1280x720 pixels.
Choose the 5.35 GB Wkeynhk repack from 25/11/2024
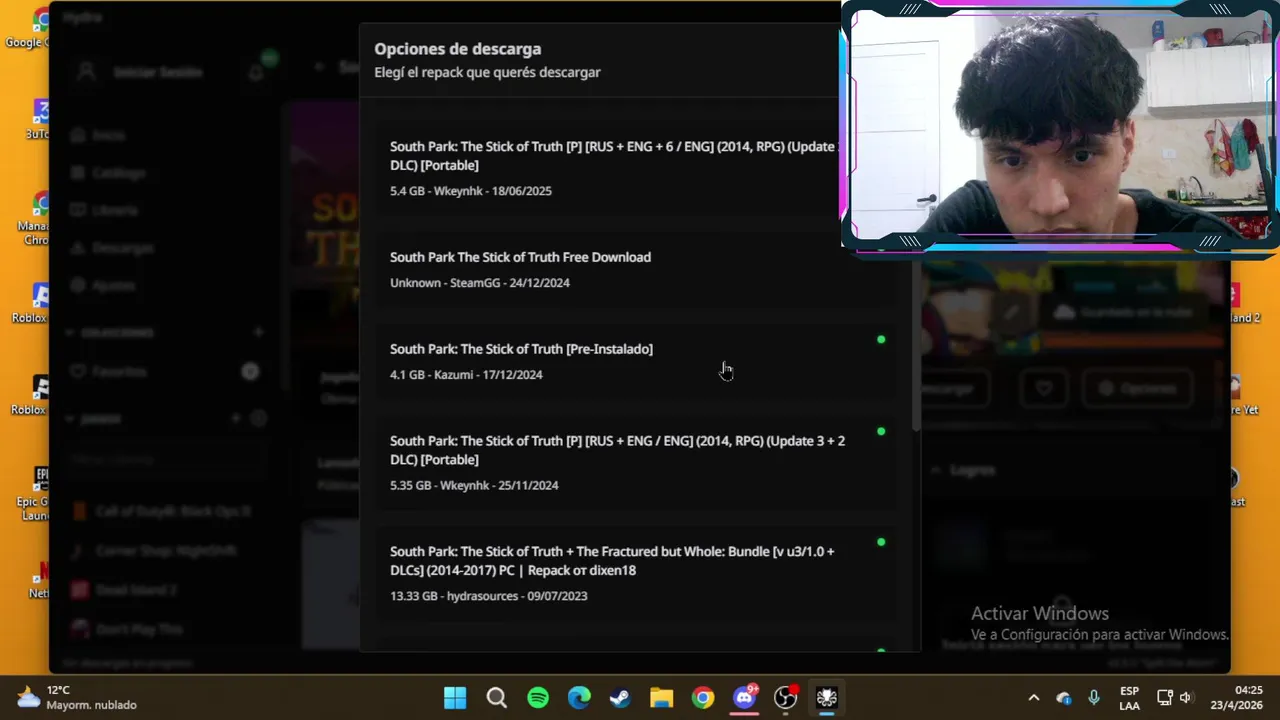click(x=636, y=462)
